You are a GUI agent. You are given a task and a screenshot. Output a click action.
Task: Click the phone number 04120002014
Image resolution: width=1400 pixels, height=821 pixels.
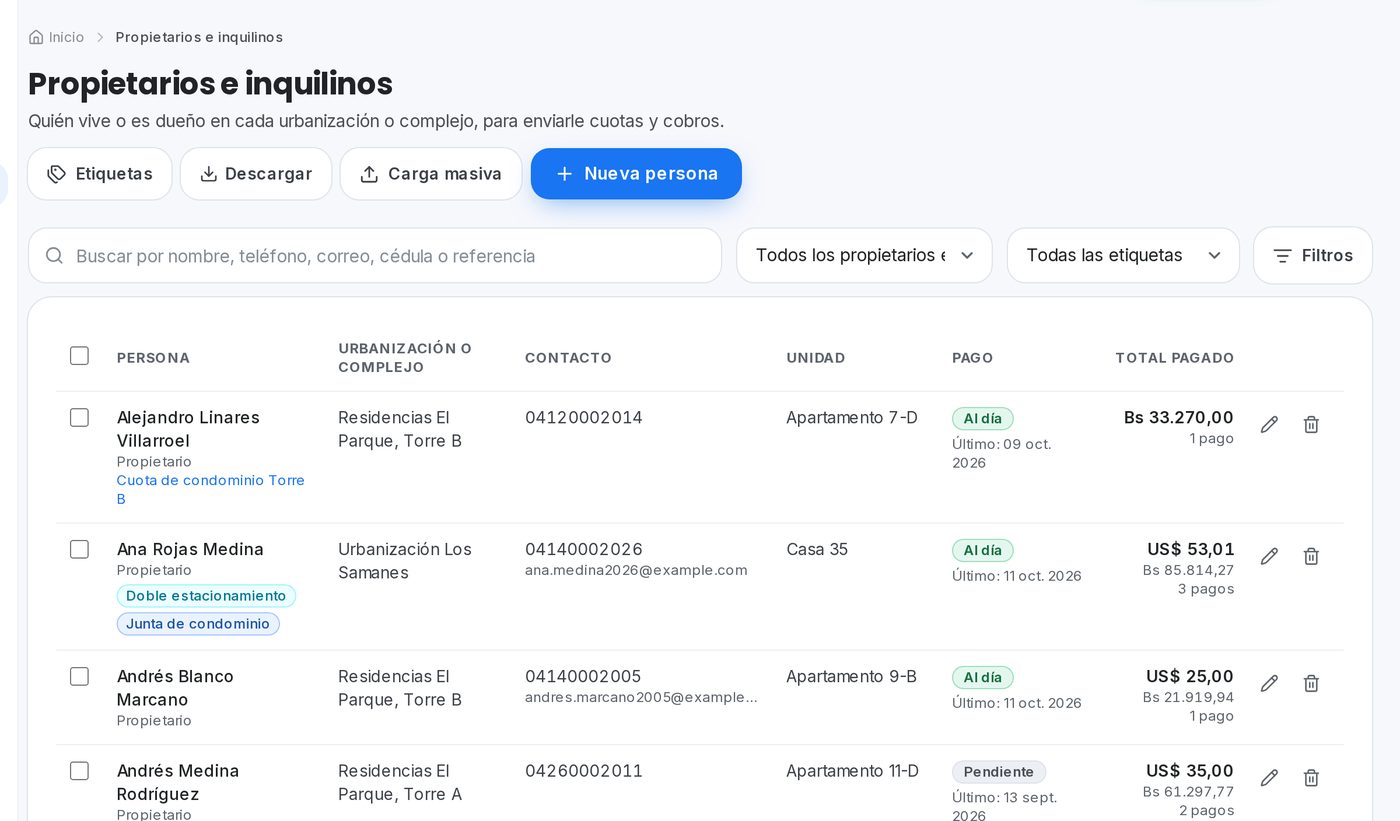click(584, 418)
